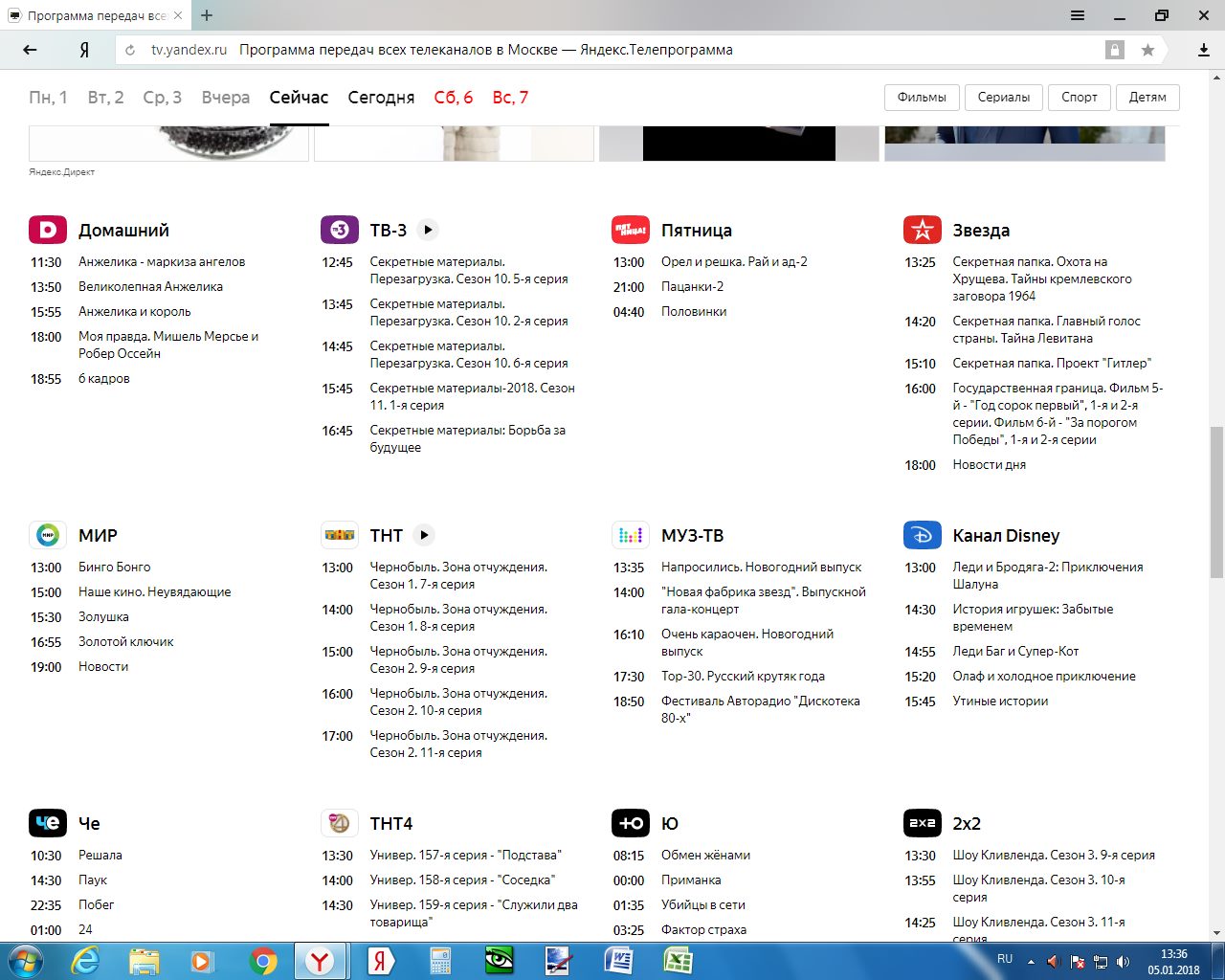Open Пацанки-2 program on Пятница
Viewport: 1225px width, 980px height.
[692, 286]
